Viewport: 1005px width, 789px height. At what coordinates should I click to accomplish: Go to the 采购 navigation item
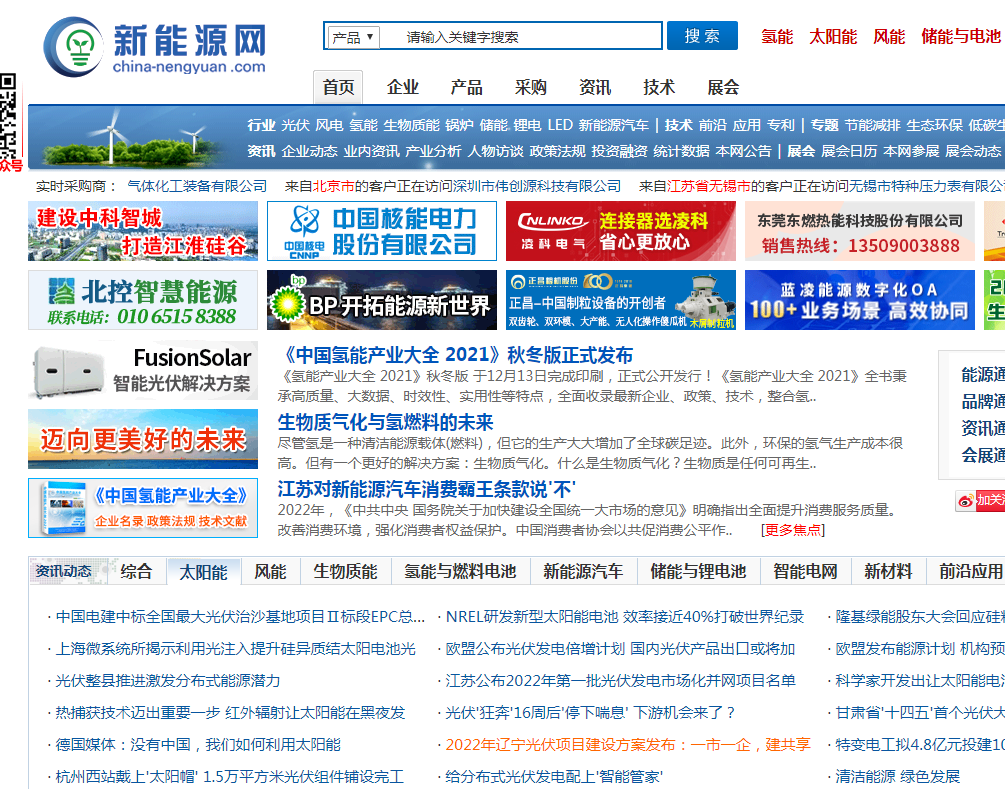[x=531, y=87]
